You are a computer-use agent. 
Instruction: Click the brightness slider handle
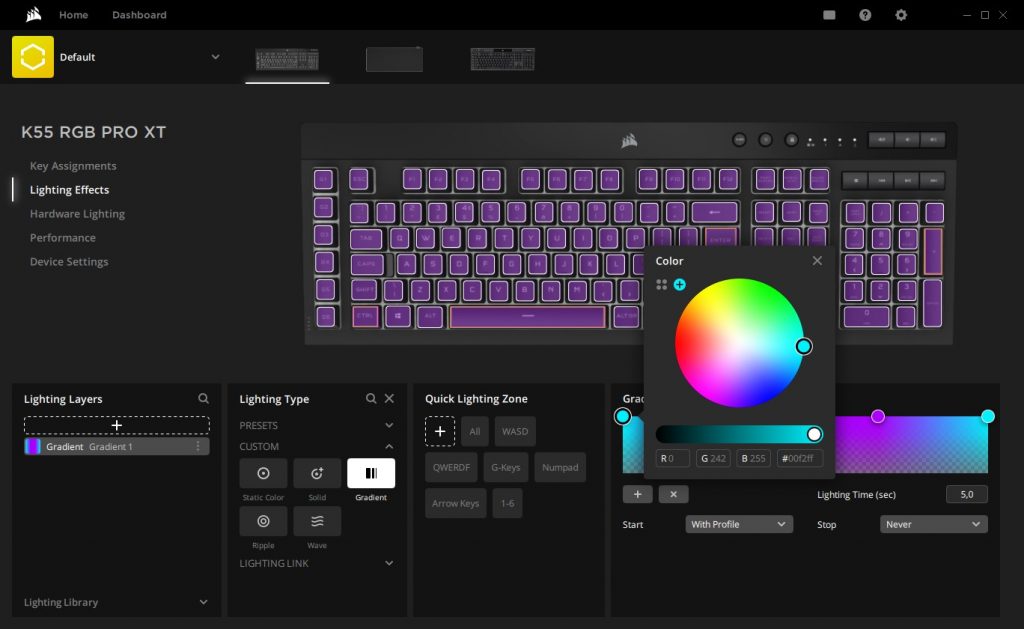(x=814, y=434)
